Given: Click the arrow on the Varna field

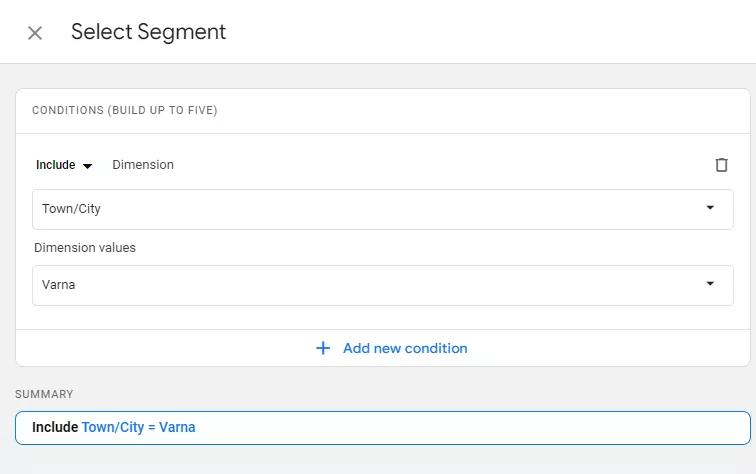Looking at the screenshot, I should tap(710, 284).
